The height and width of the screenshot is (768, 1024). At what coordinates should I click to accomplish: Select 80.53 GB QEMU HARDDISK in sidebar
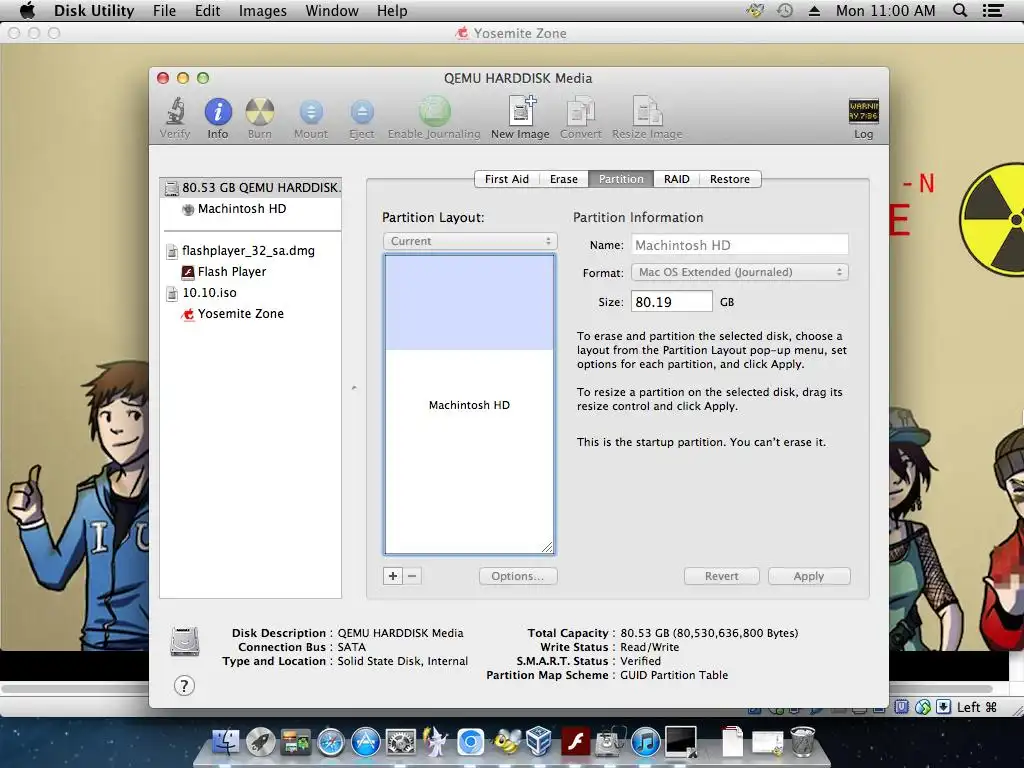tap(251, 187)
